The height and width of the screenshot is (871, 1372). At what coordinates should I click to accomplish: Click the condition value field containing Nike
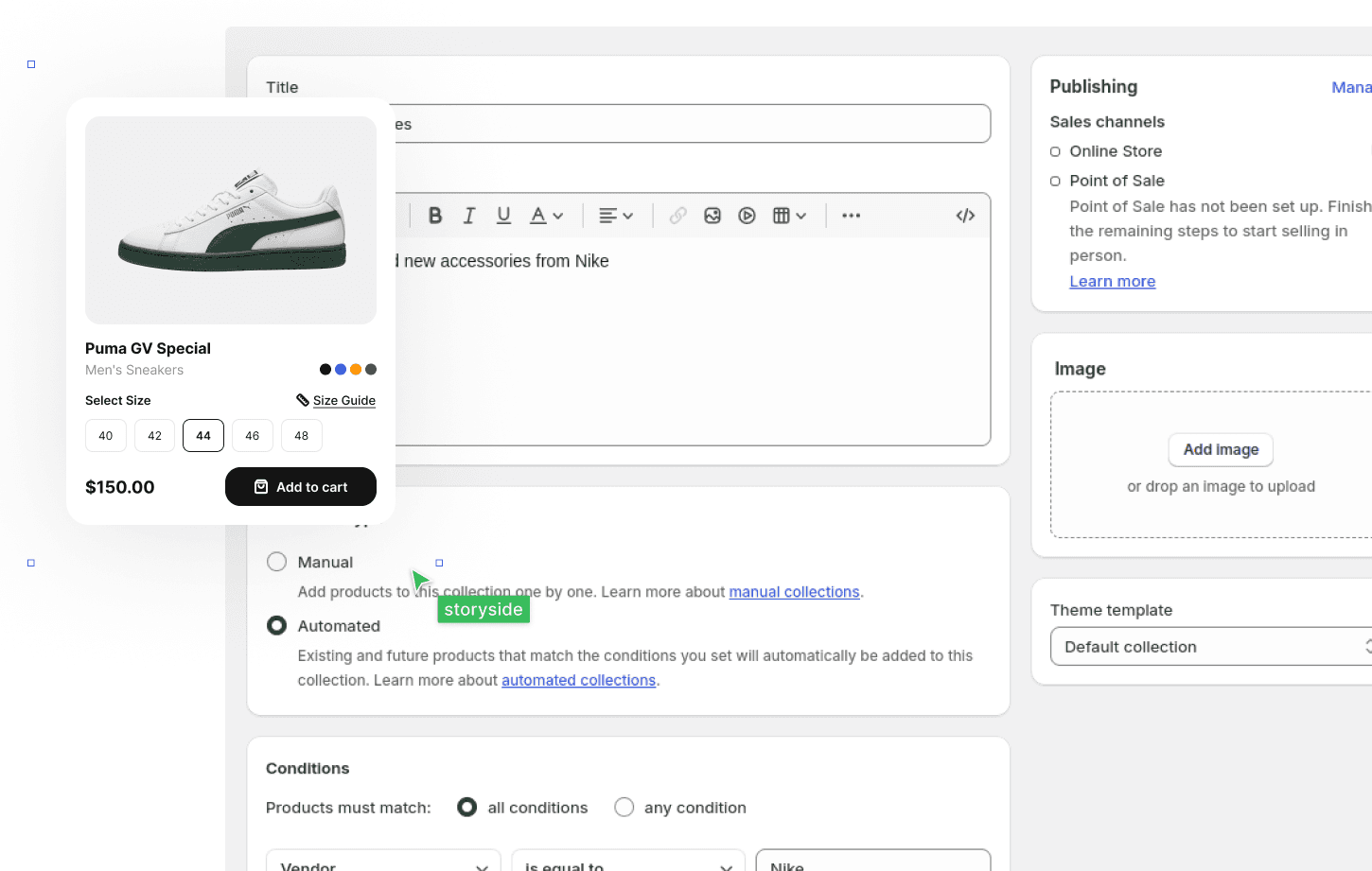[x=873, y=861]
